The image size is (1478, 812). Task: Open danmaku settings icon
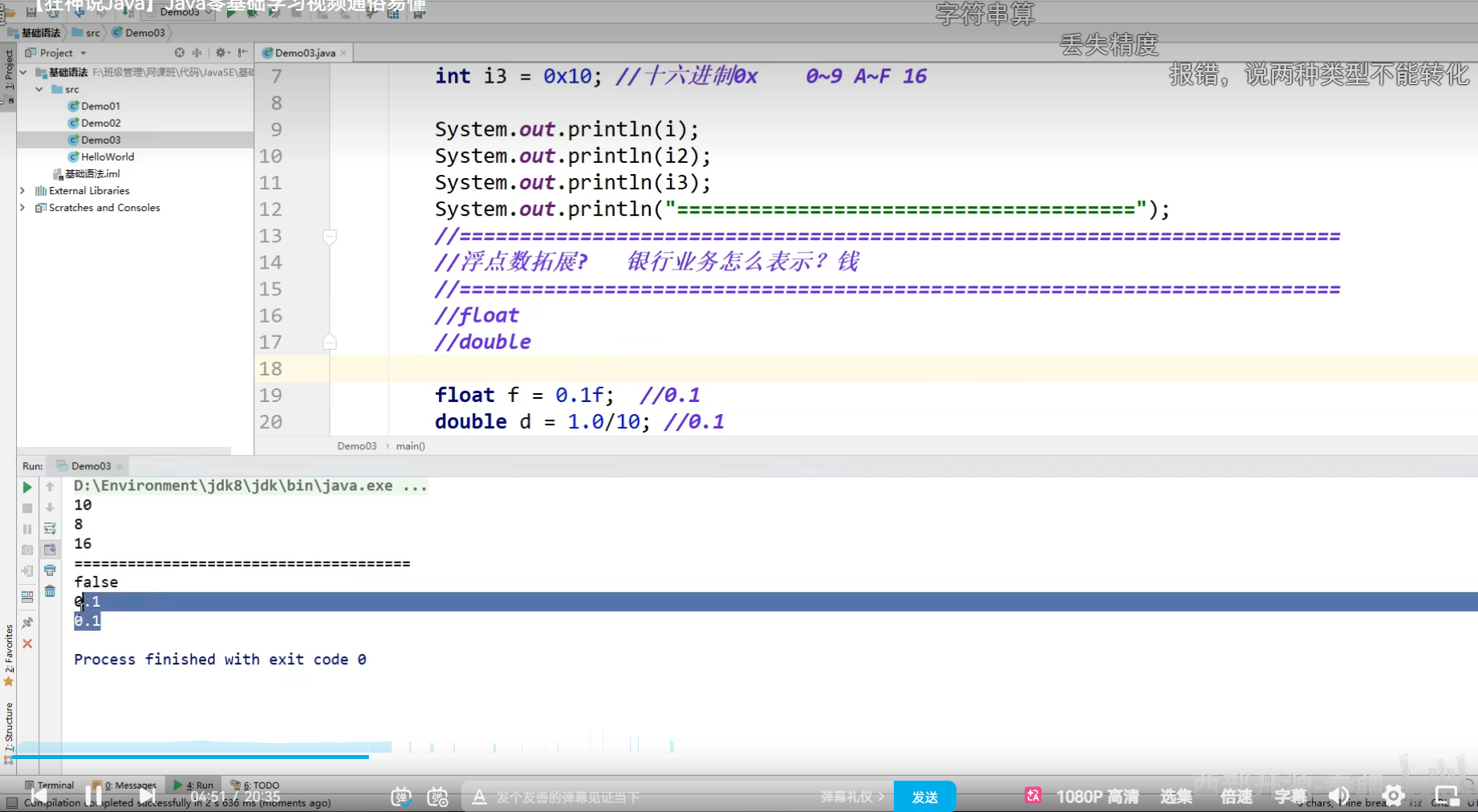point(438,797)
